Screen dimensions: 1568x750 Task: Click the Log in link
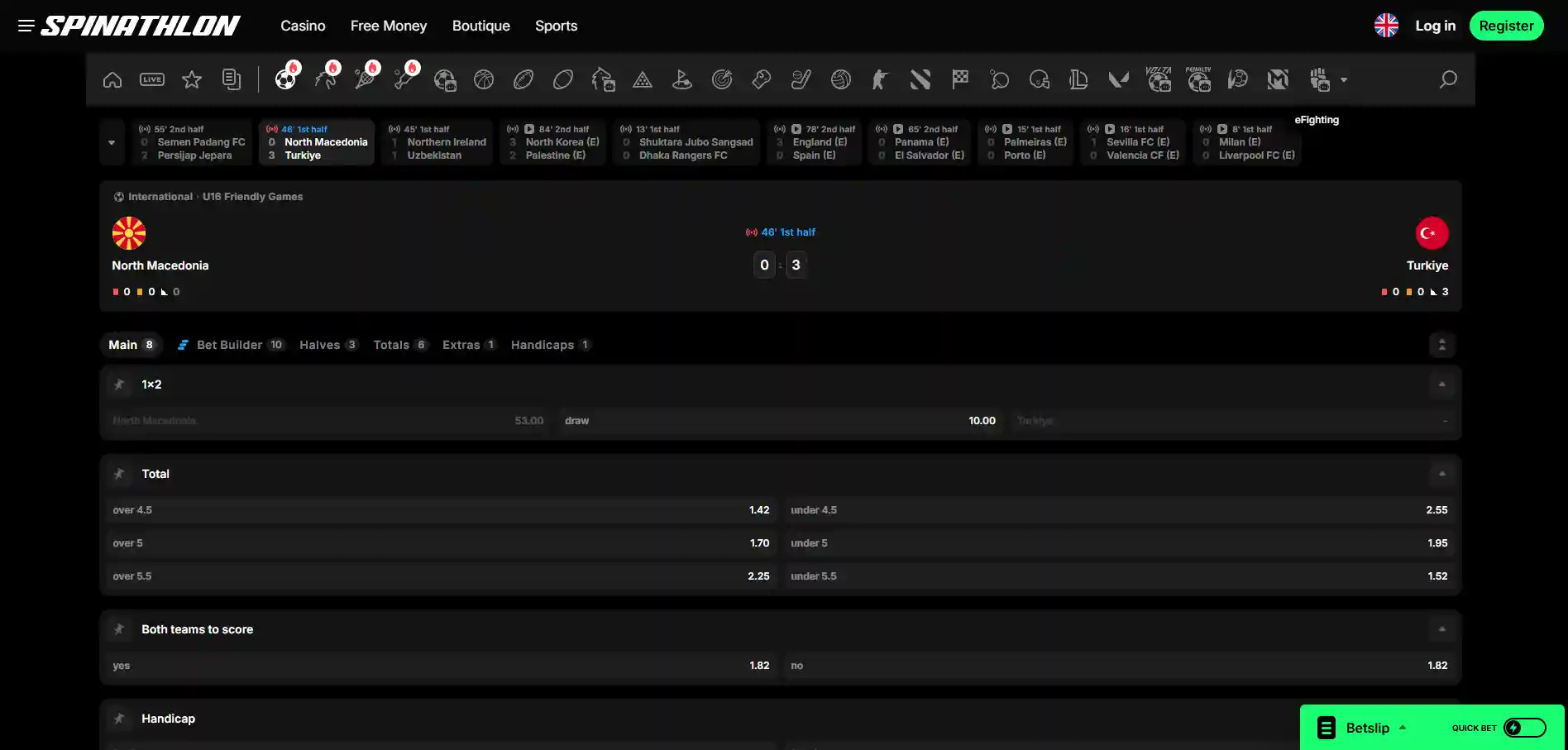tap(1436, 26)
